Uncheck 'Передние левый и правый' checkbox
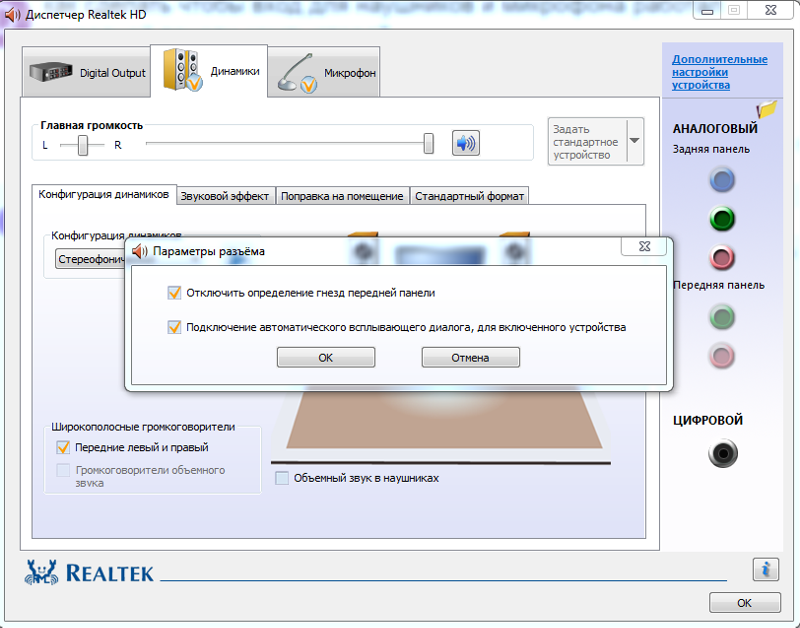 click(x=63, y=447)
